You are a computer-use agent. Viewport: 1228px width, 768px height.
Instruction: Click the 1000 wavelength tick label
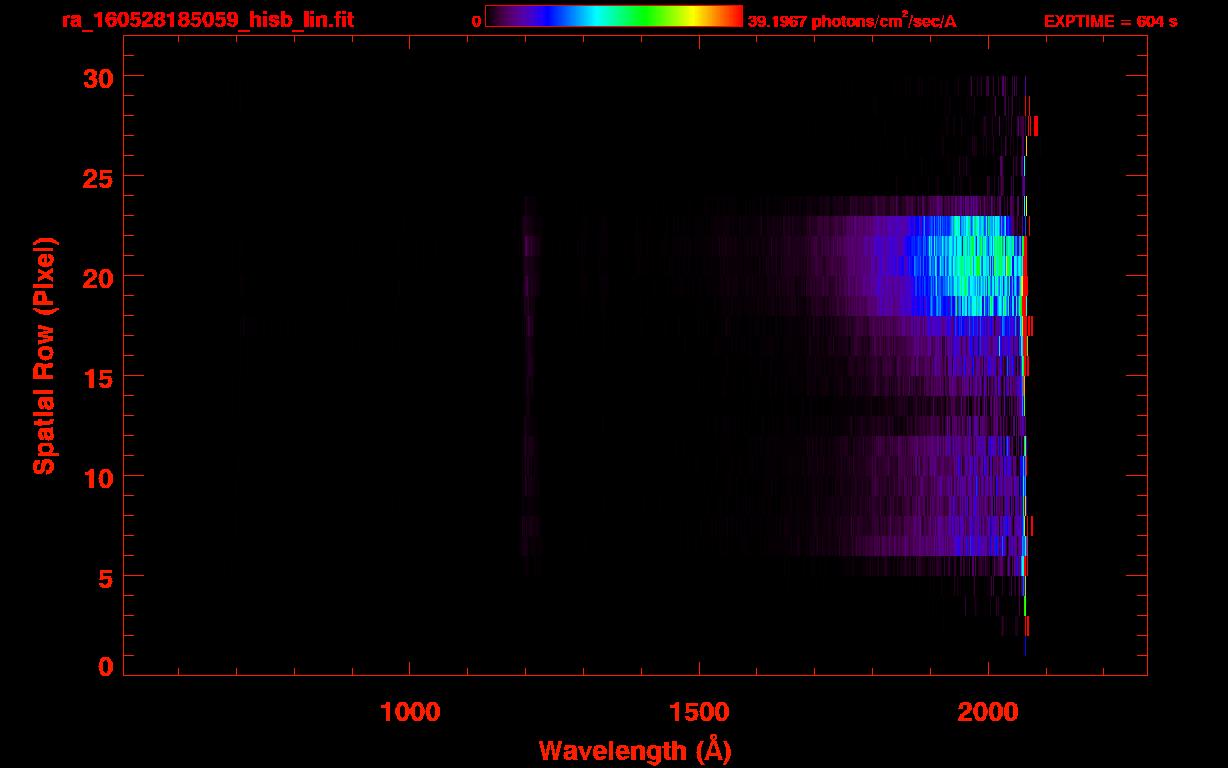pyautogui.click(x=410, y=712)
